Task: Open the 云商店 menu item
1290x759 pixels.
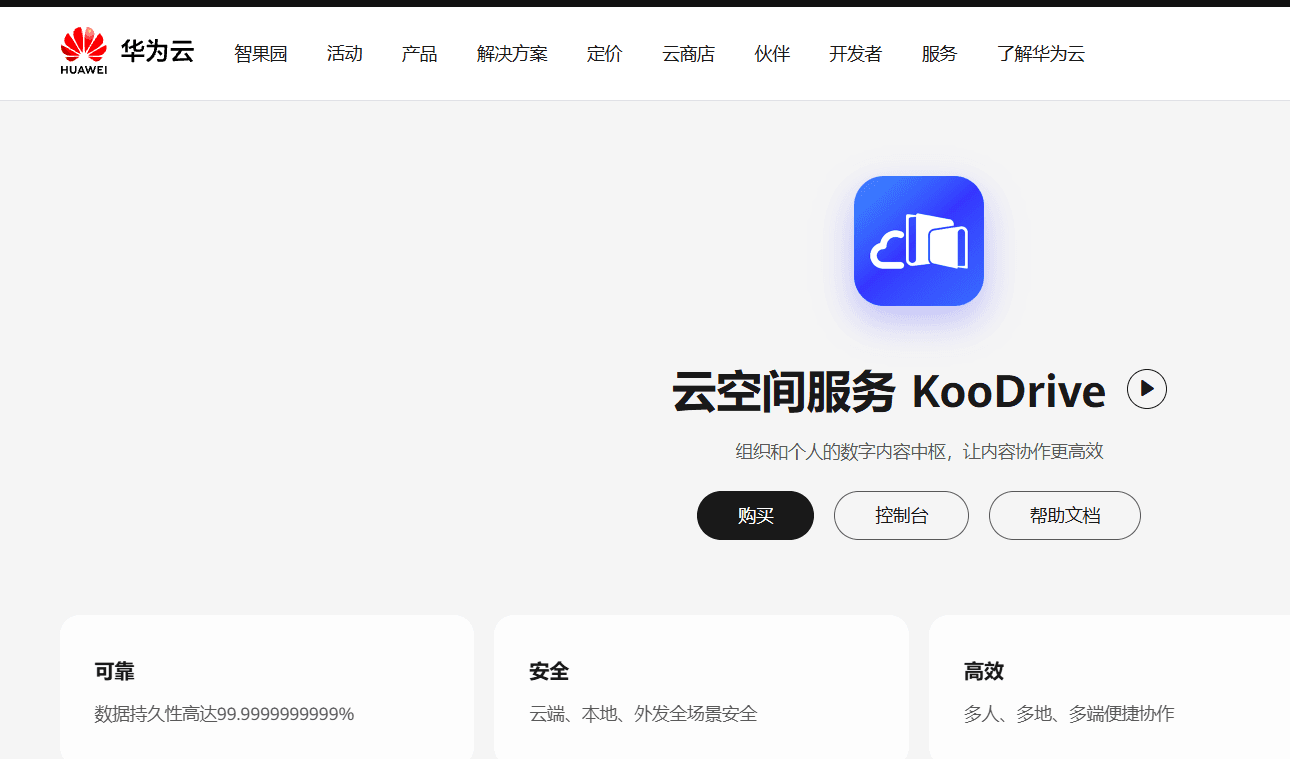Action: pos(689,54)
